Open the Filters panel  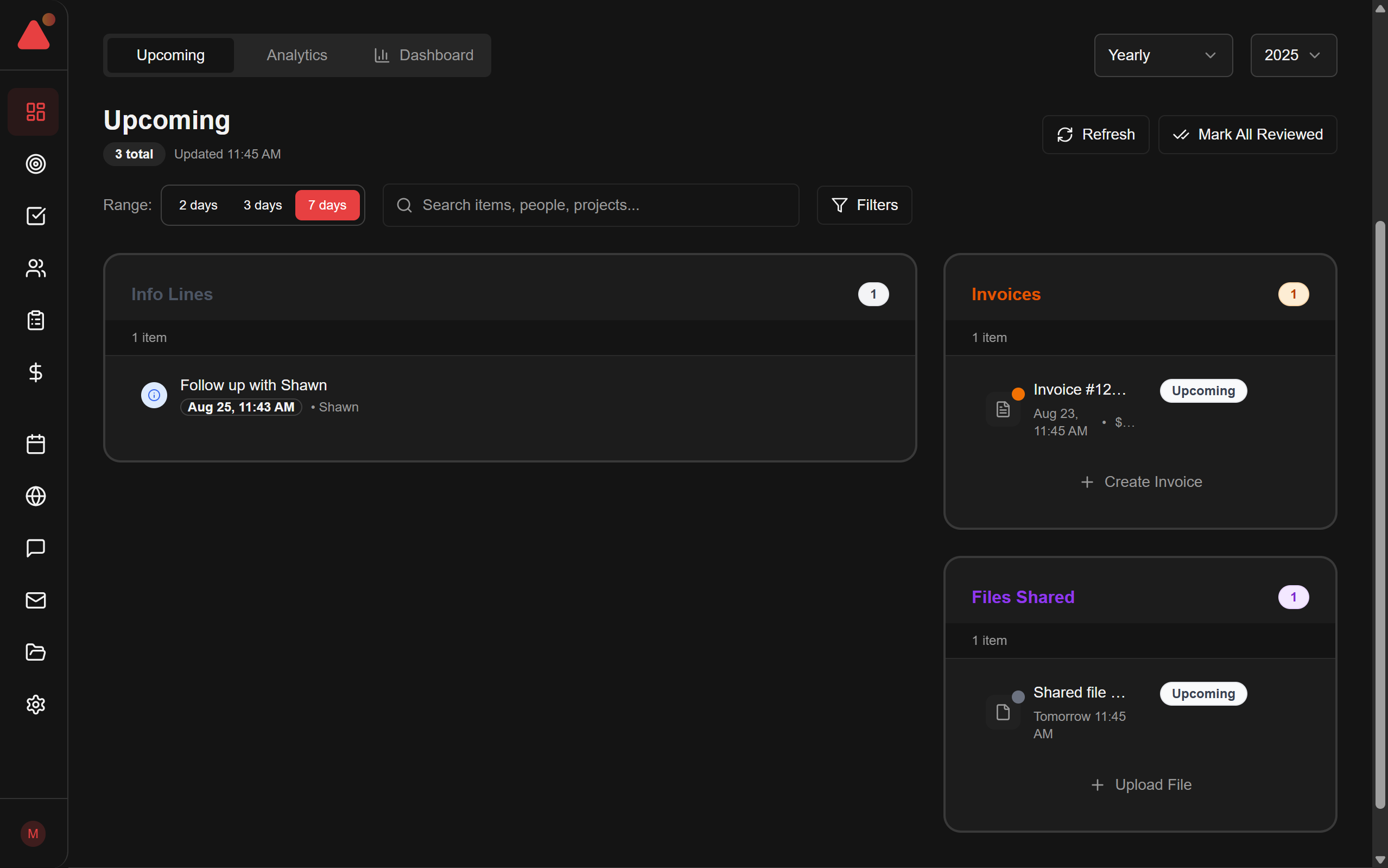(x=865, y=205)
